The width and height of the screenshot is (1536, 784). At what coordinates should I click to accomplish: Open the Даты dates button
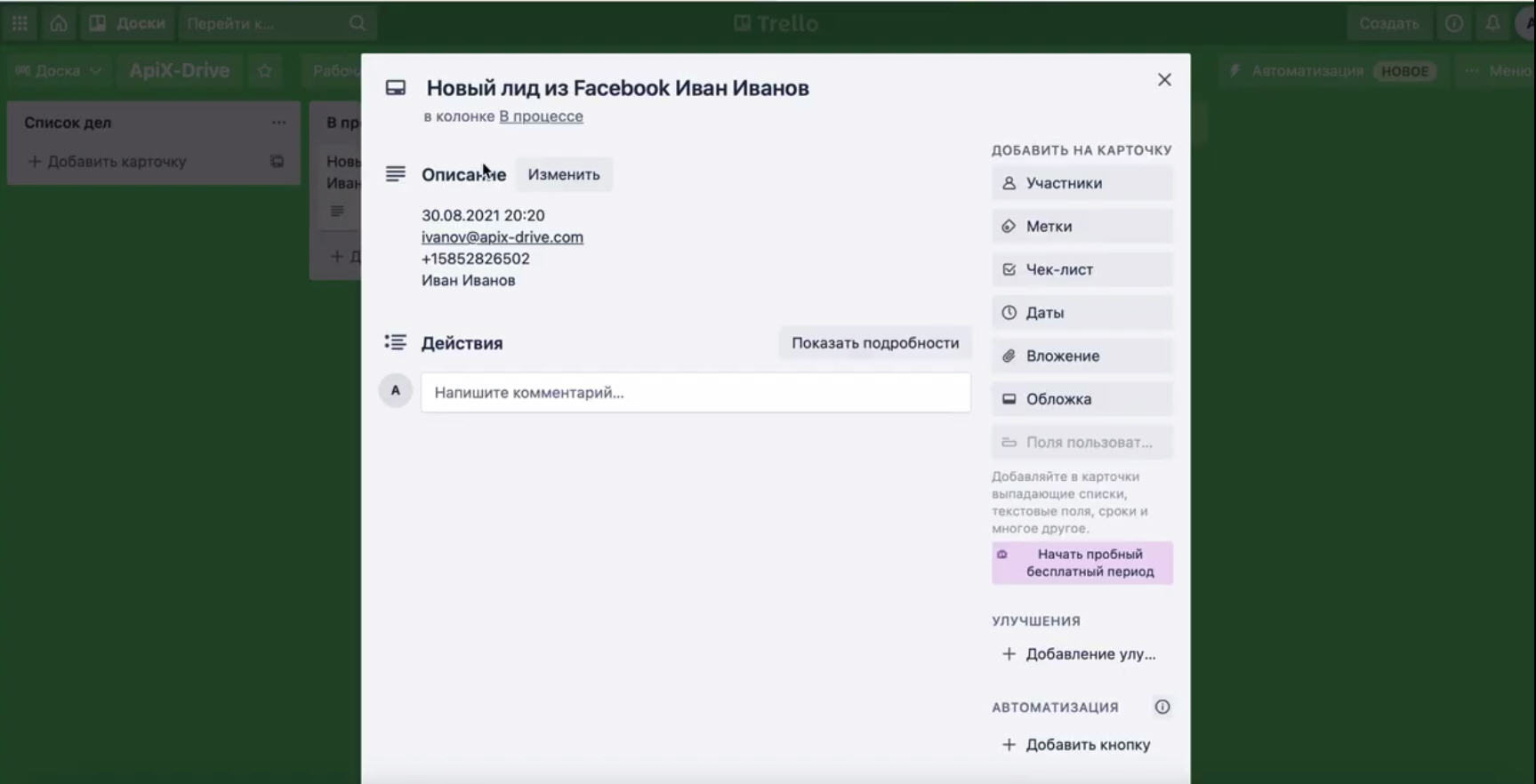[x=1082, y=313]
